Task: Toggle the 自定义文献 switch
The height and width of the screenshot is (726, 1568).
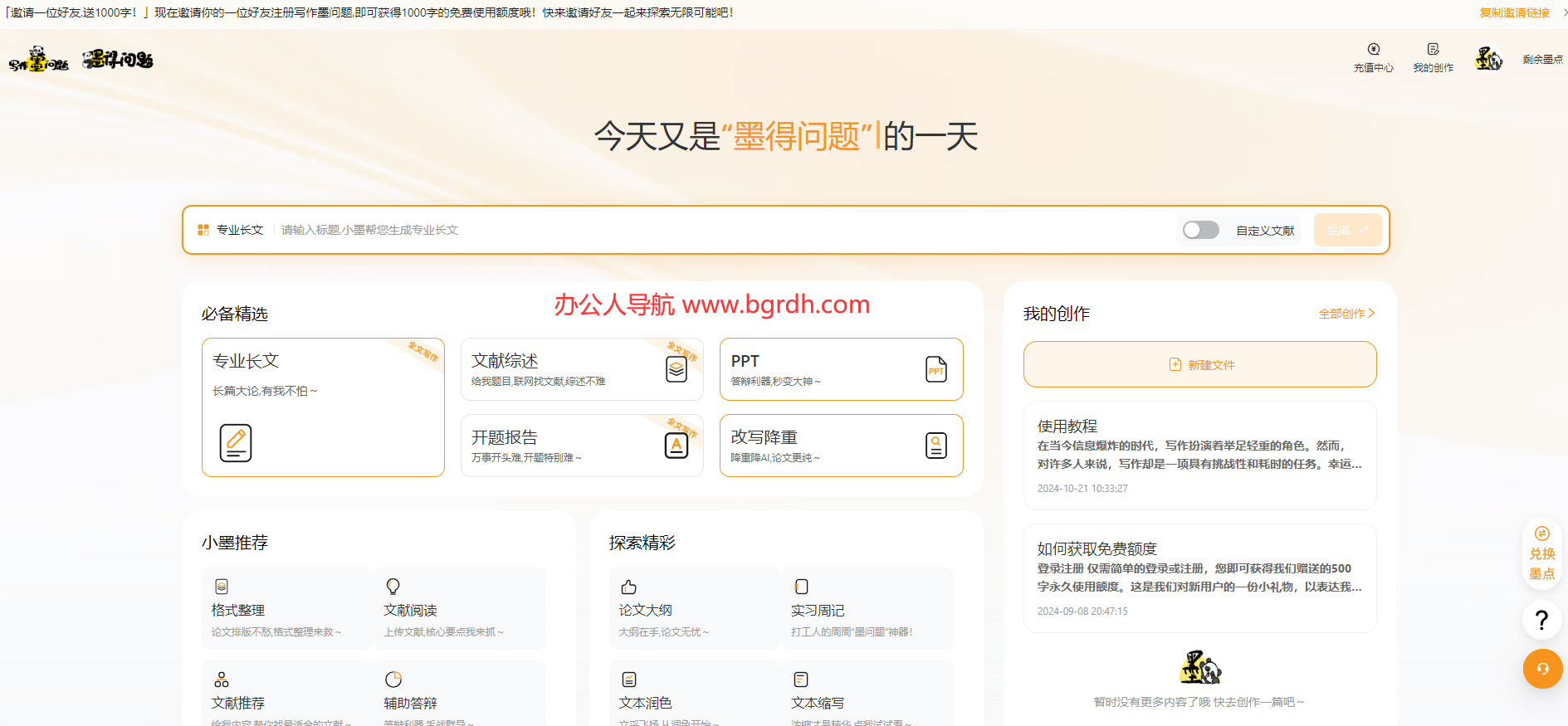Action: click(1201, 230)
